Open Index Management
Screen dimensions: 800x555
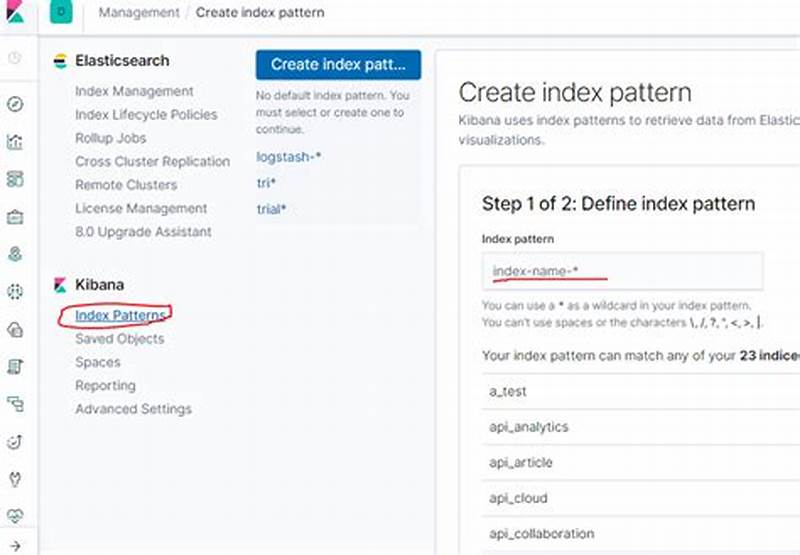click(x=134, y=91)
